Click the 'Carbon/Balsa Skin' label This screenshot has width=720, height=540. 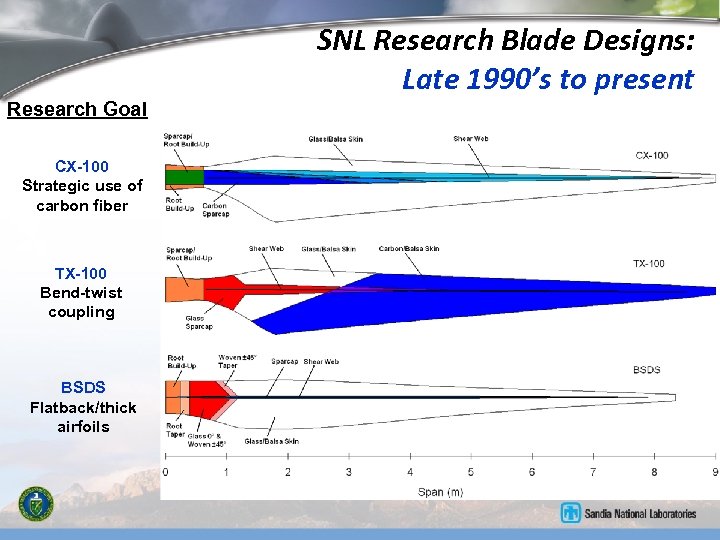tap(409, 248)
